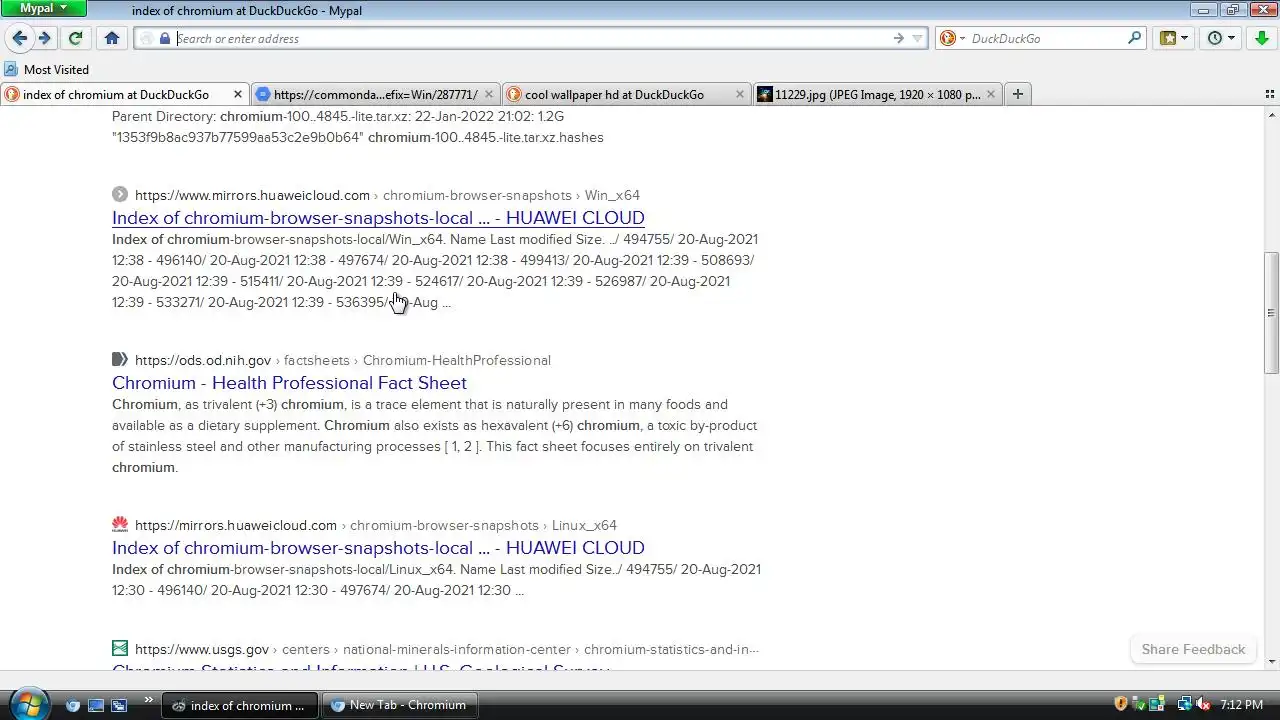Switch to the commondatastorage Win/287771 tab
This screenshot has height=720, width=1280.
[375, 94]
